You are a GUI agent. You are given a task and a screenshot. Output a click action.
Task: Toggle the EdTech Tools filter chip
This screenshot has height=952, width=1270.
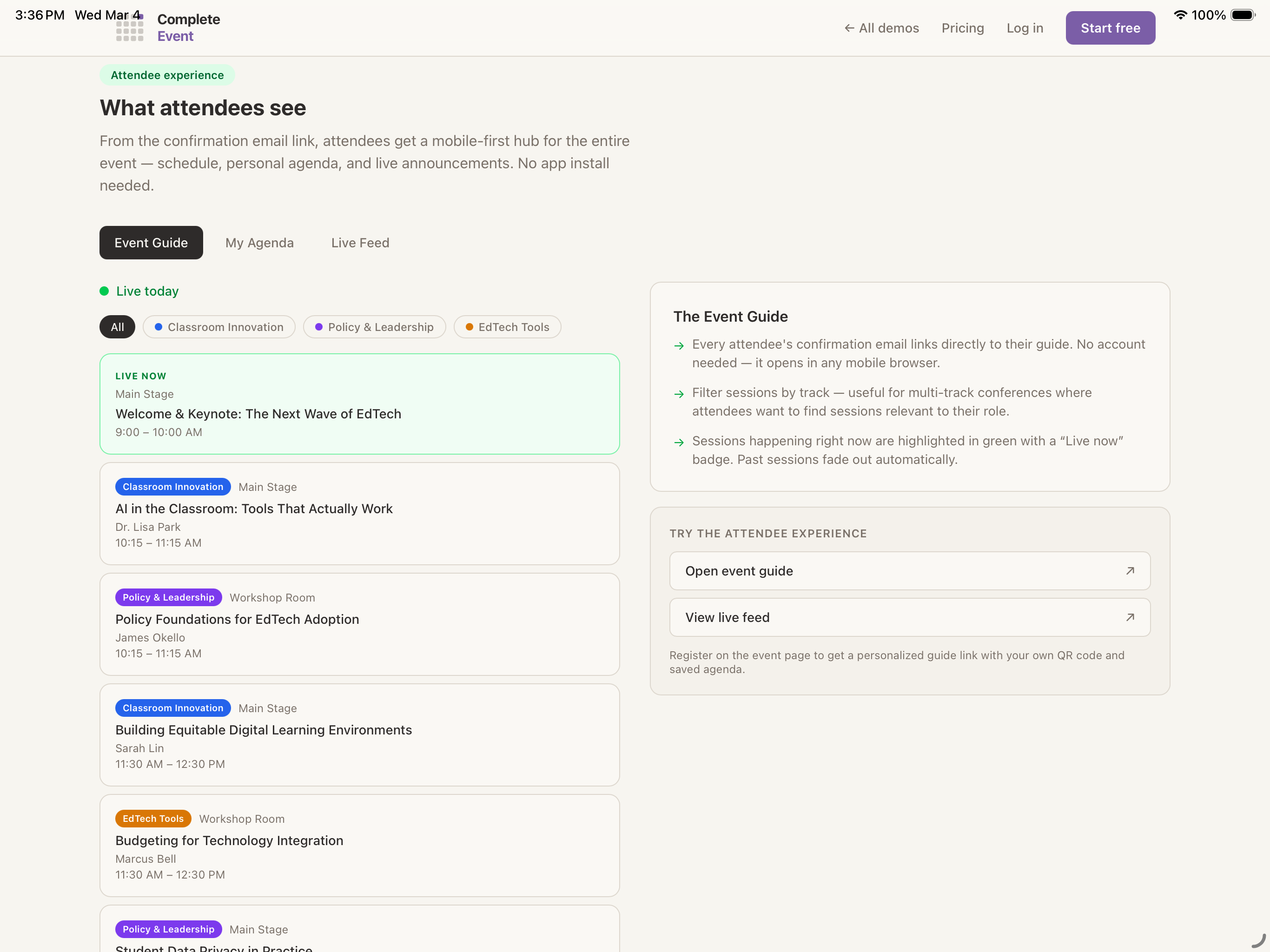[507, 327]
